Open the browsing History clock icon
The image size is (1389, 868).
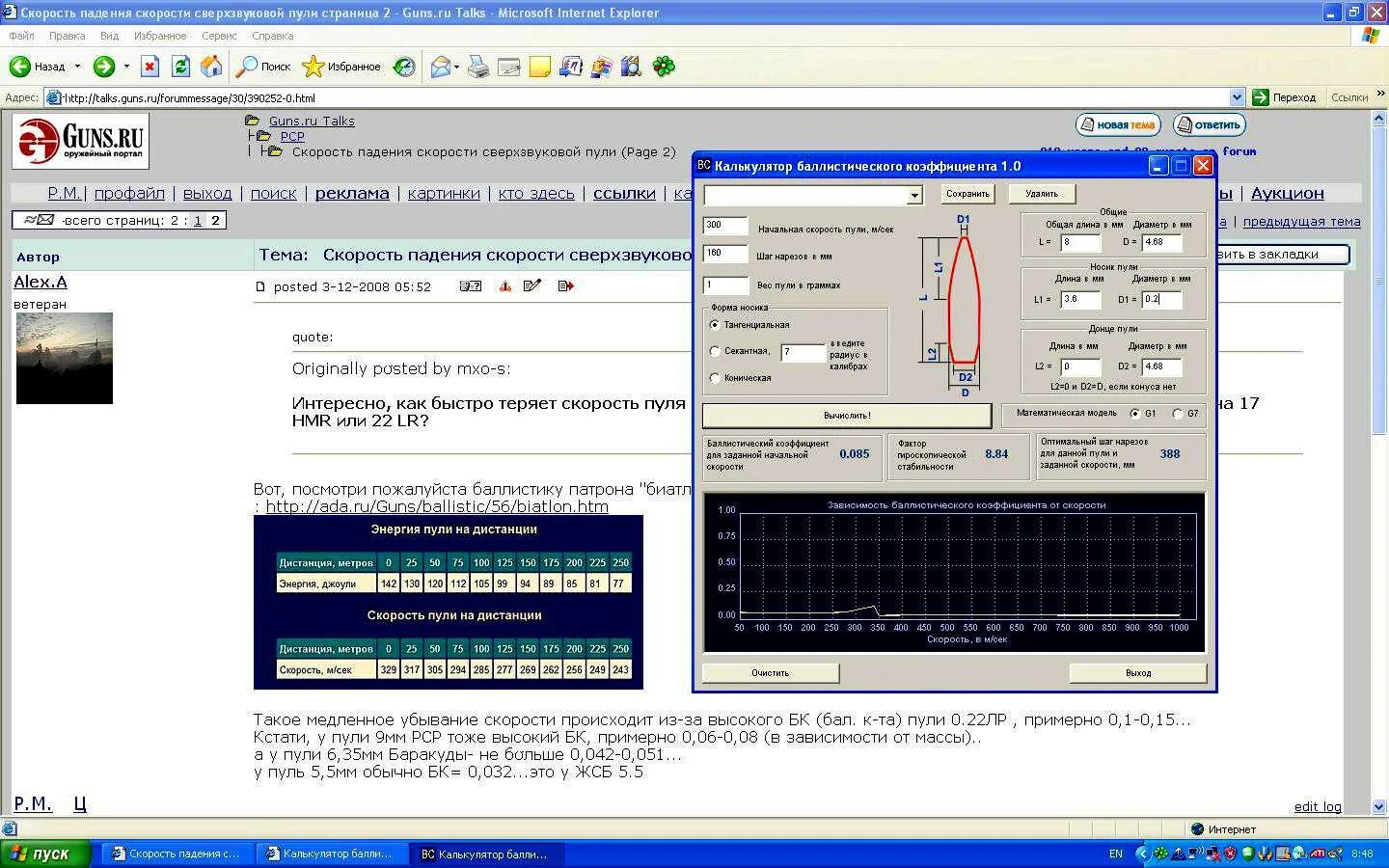(405, 67)
